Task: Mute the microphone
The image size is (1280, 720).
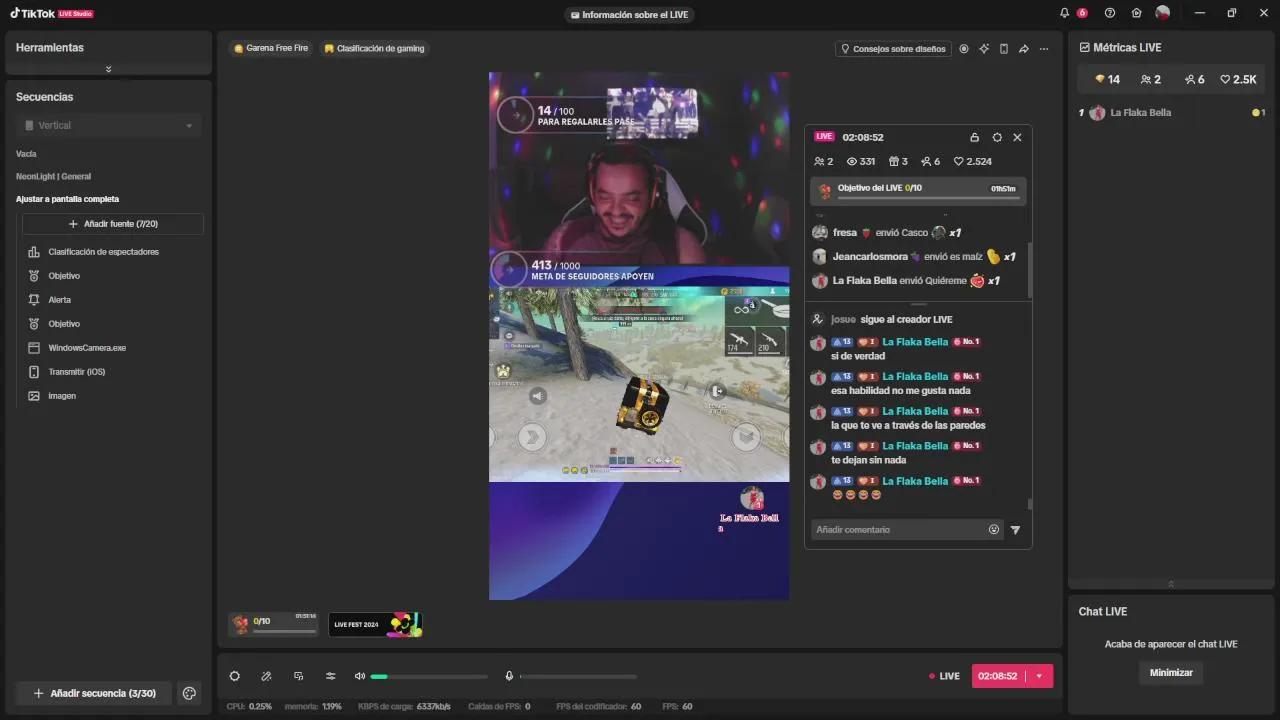Action: [509, 676]
